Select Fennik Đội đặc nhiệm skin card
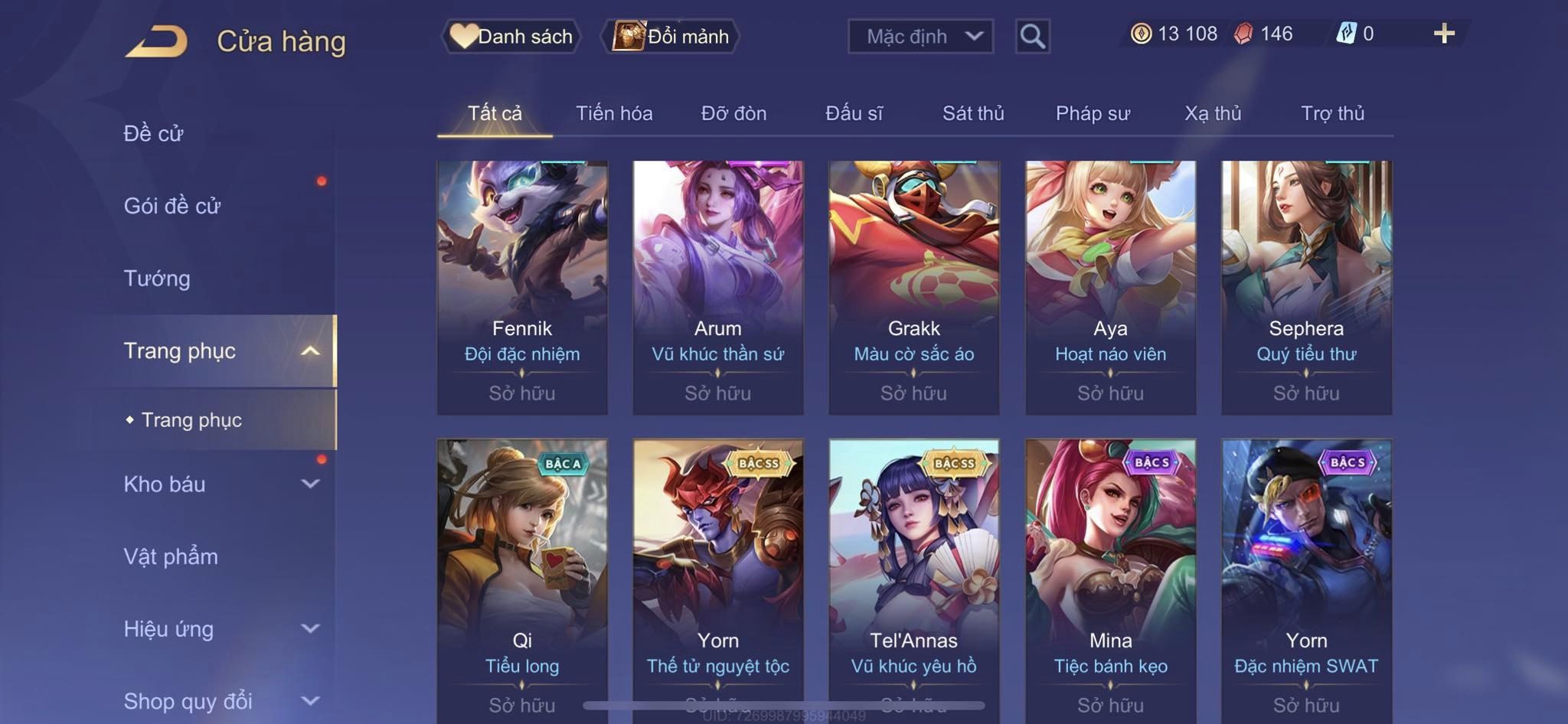This screenshot has height=724, width=1568. tap(522, 288)
